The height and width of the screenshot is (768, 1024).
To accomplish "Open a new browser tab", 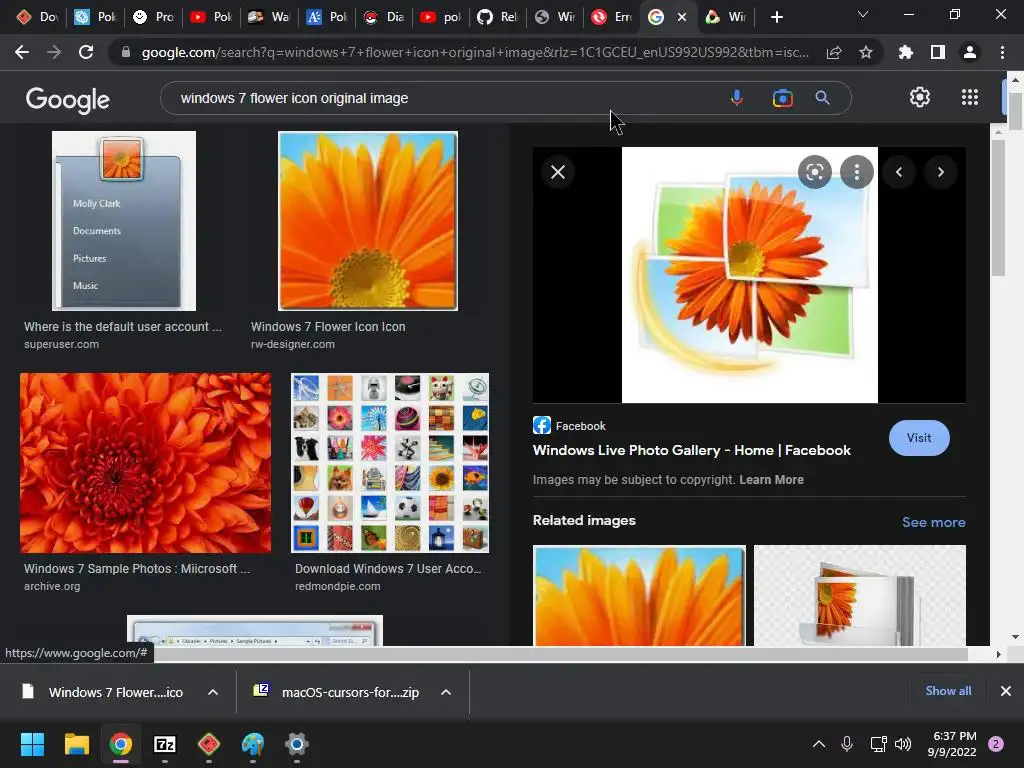I will tap(776, 17).
